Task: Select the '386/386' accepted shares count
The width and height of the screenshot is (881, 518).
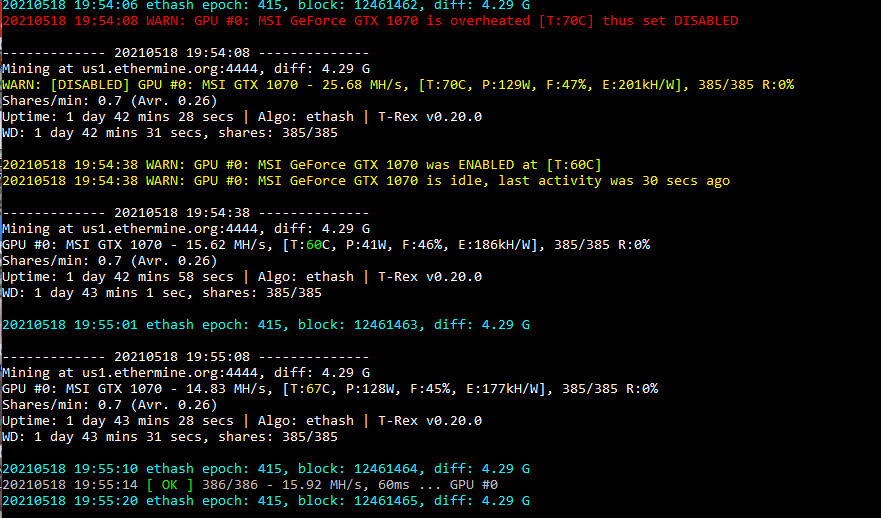Action: [x=230, y=485]
